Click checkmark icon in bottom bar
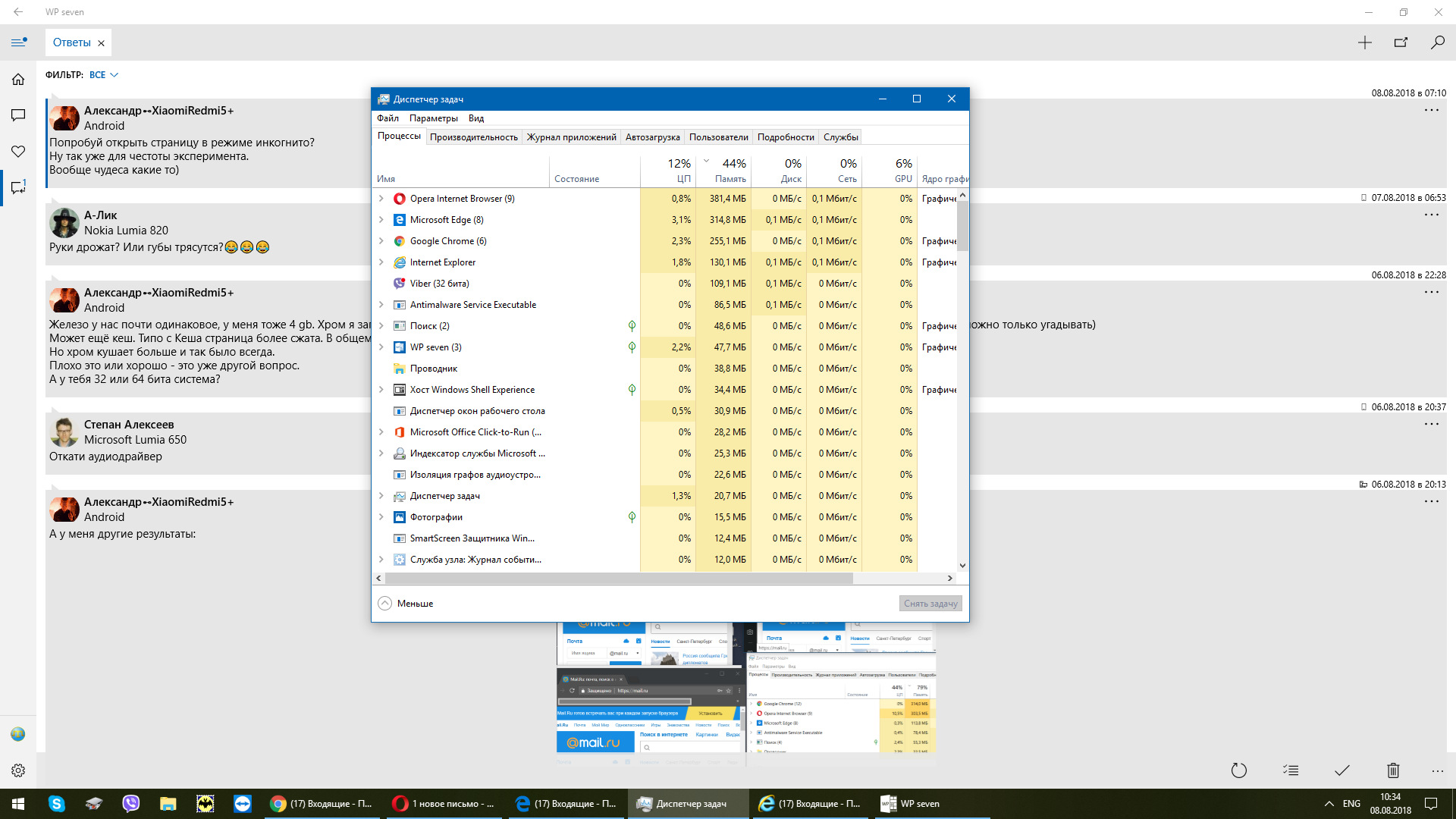 [x=1342, y=770]
